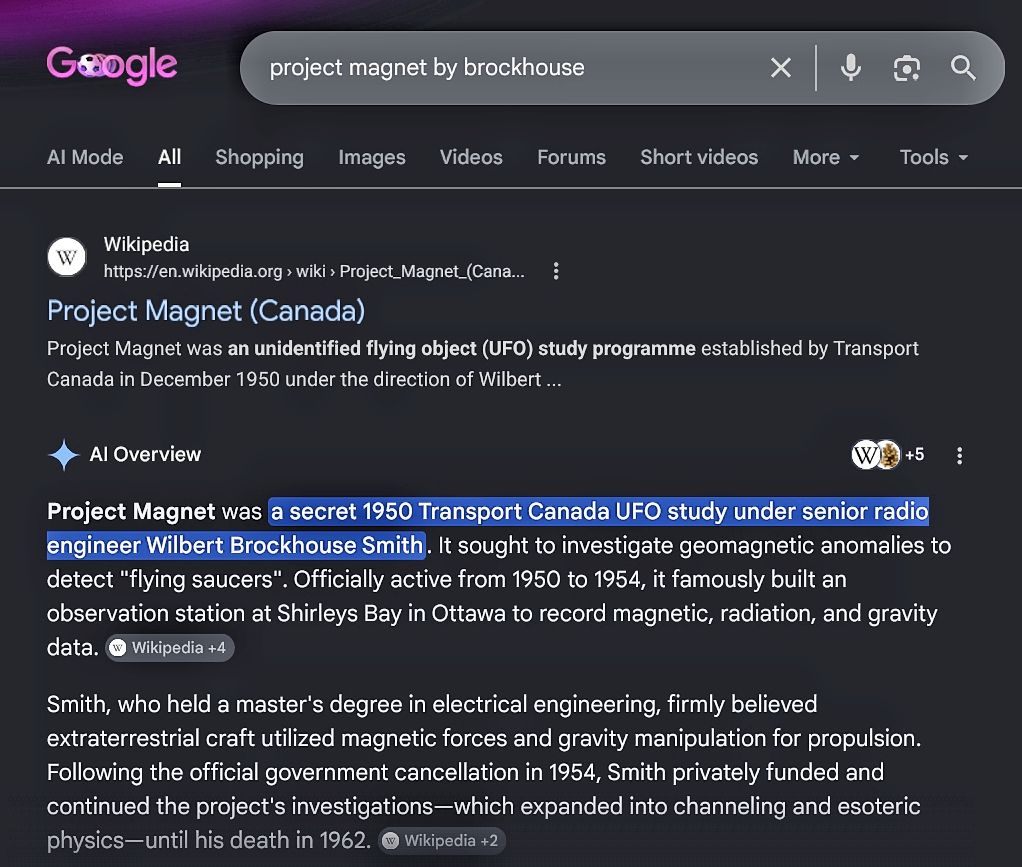Clear the search query with the X icon
The width and height of the screenshot is (1022, 867).
pos(780,68)
